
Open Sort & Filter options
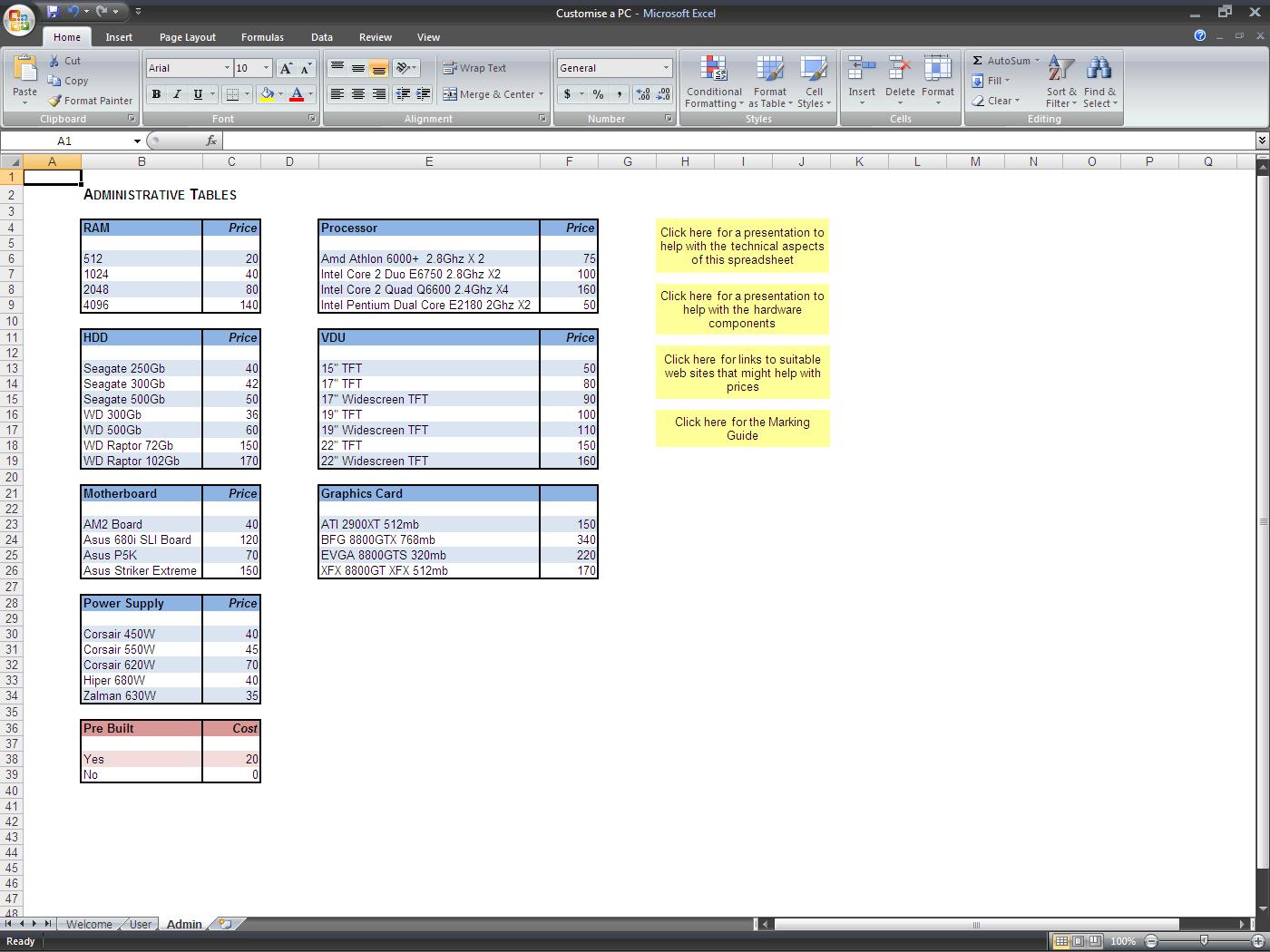coord(1061,82)
